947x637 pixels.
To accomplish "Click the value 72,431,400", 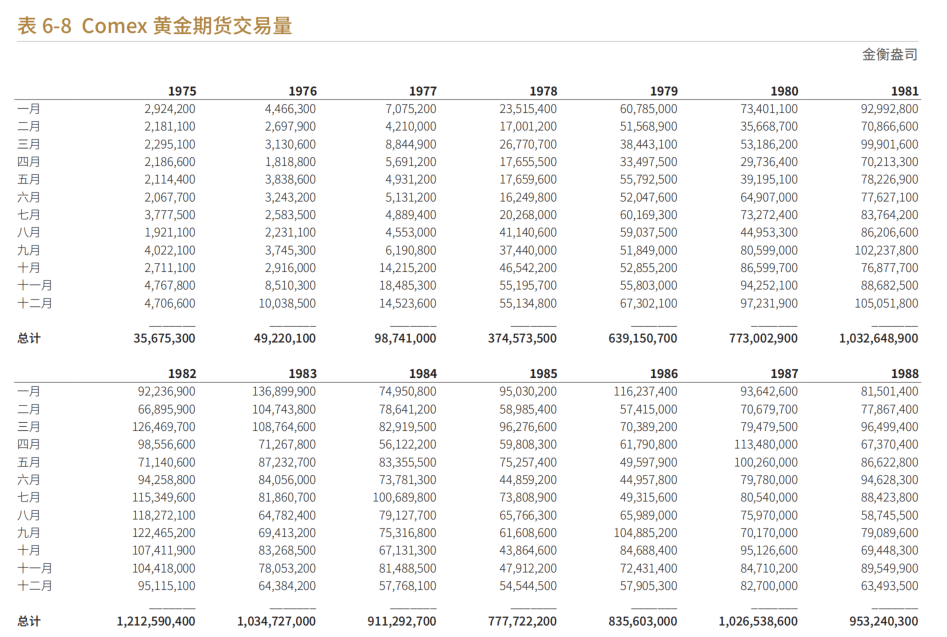I will click(649, 568).
